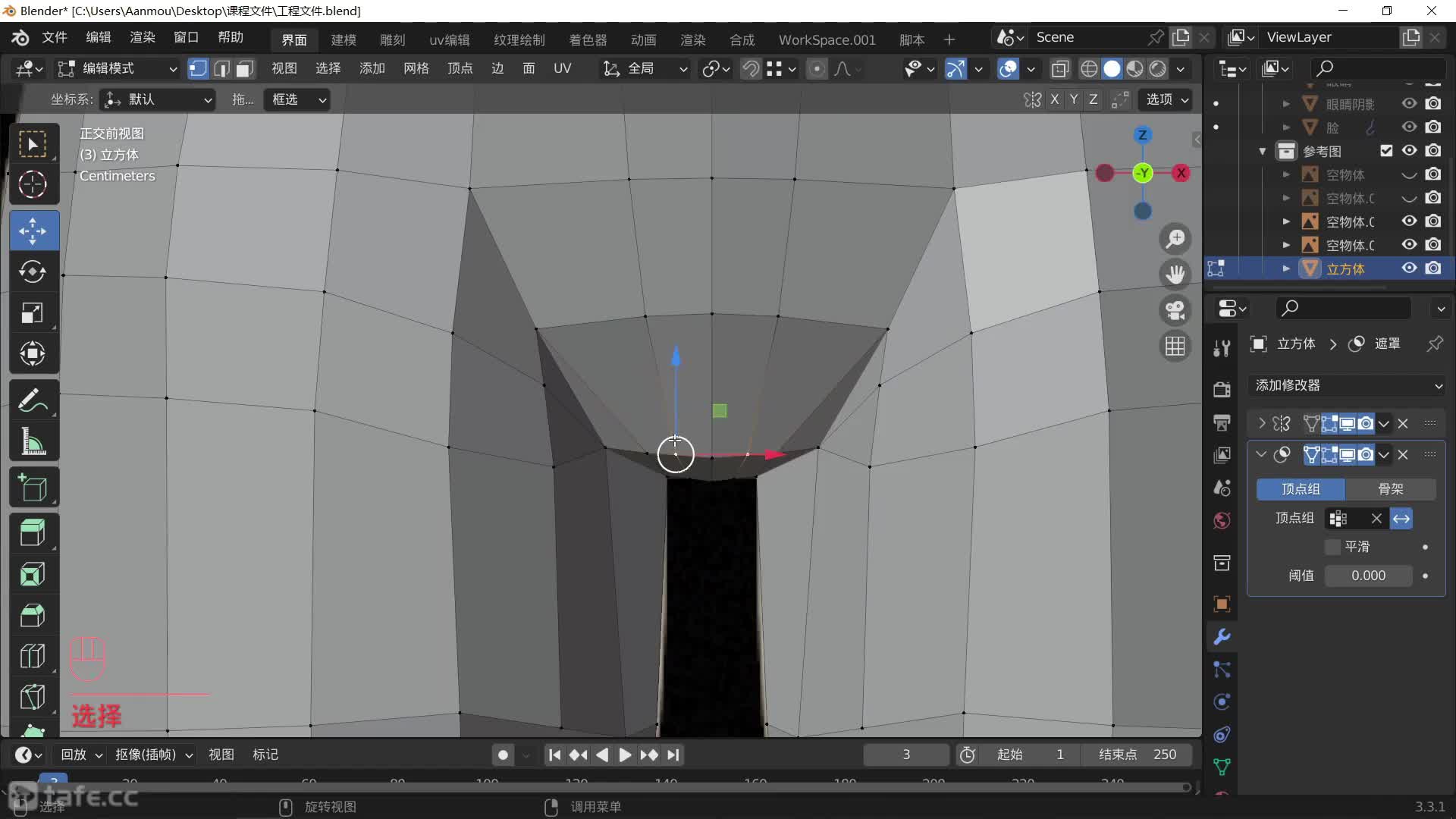
Task: Toggle snapping magnet
Action: (751, 69)
